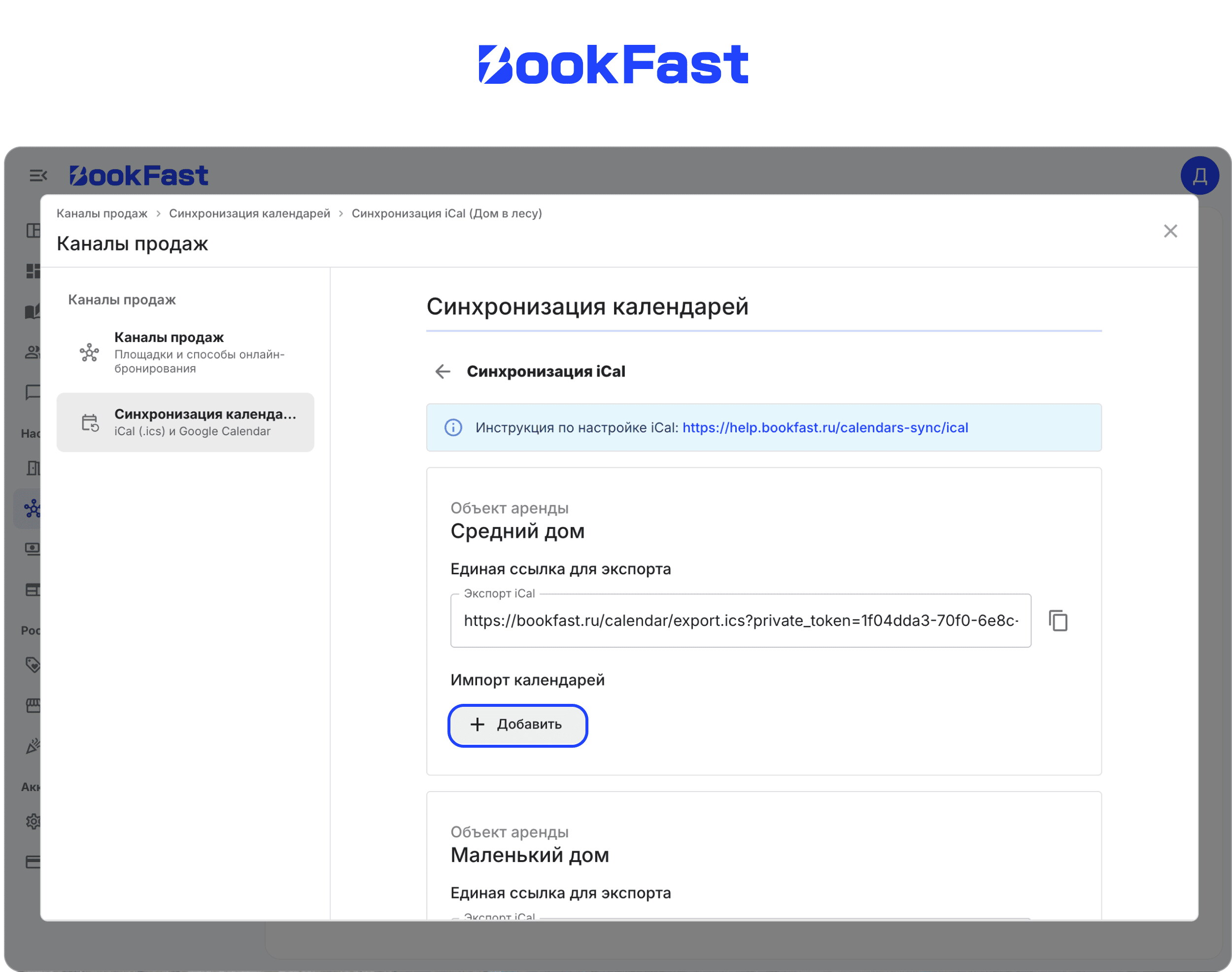
Task: Open the door rooms sidebar icon
Action: pyautogui.click(x=33, y=468)
